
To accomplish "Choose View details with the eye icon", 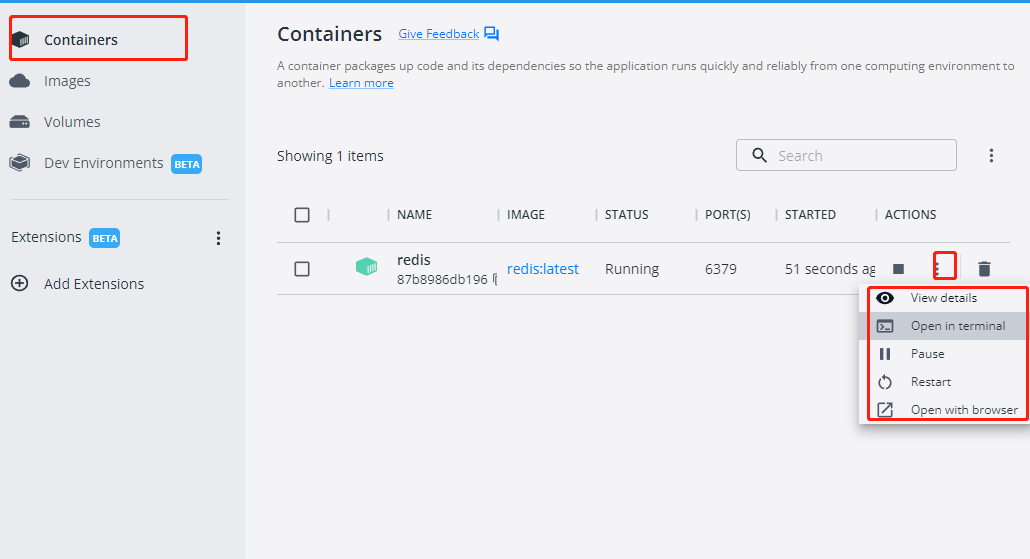I will coord(944,298).
